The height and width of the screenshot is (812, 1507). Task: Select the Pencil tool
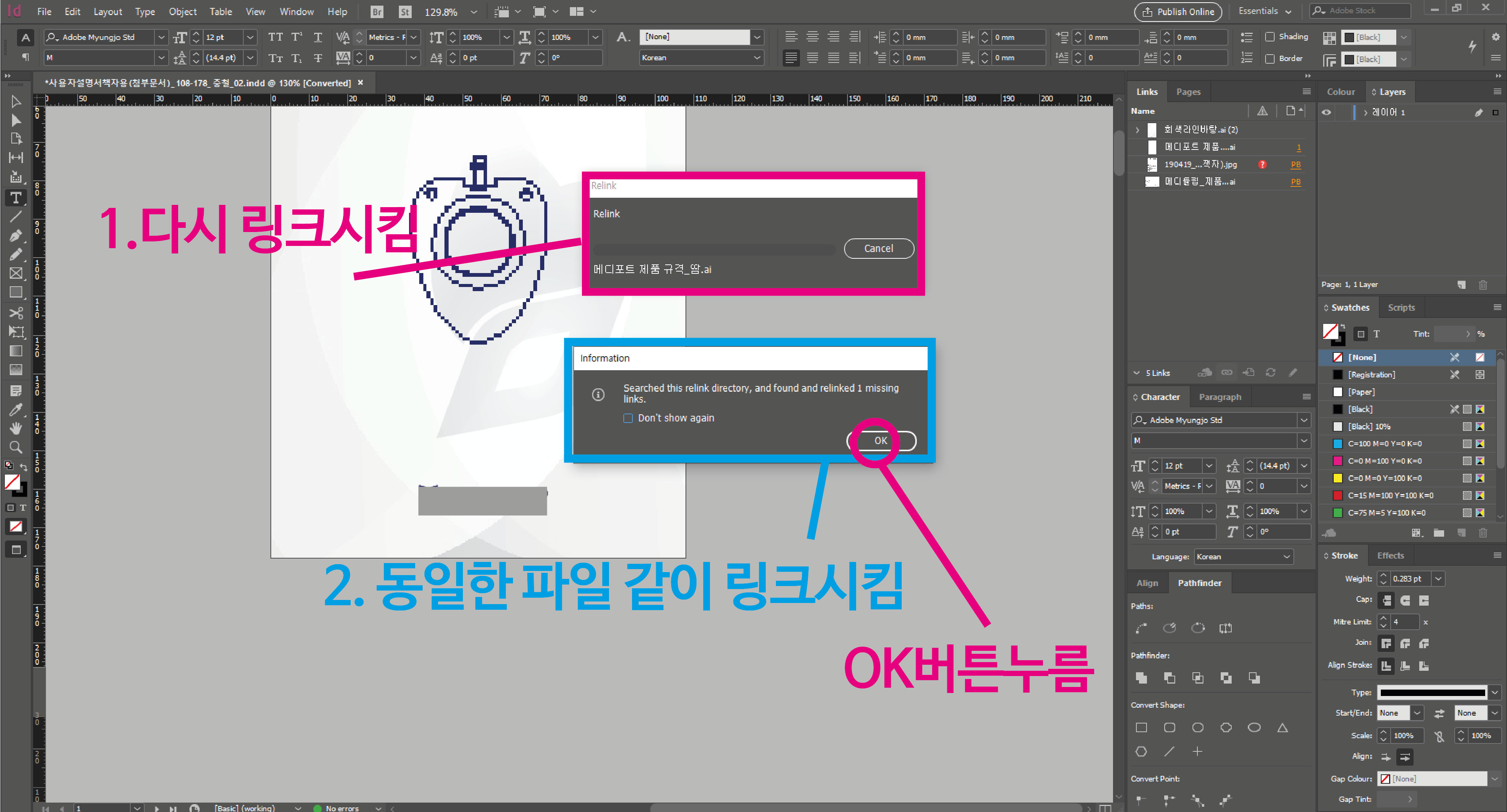point(16,255)
